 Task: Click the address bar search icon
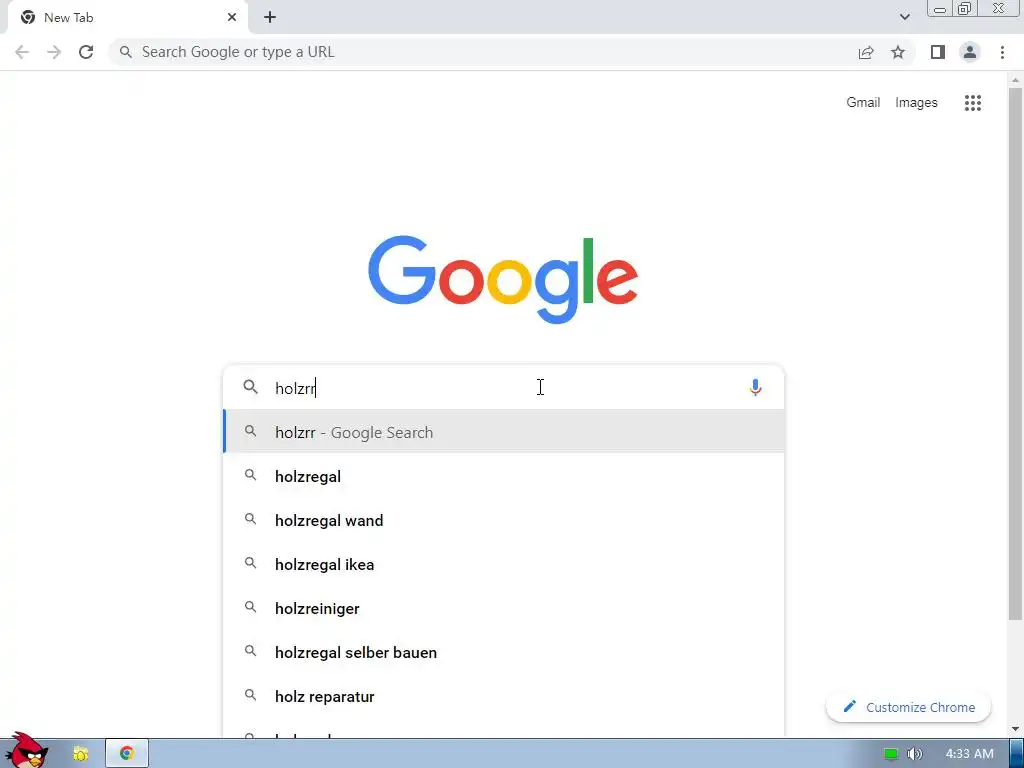(126, 52)
